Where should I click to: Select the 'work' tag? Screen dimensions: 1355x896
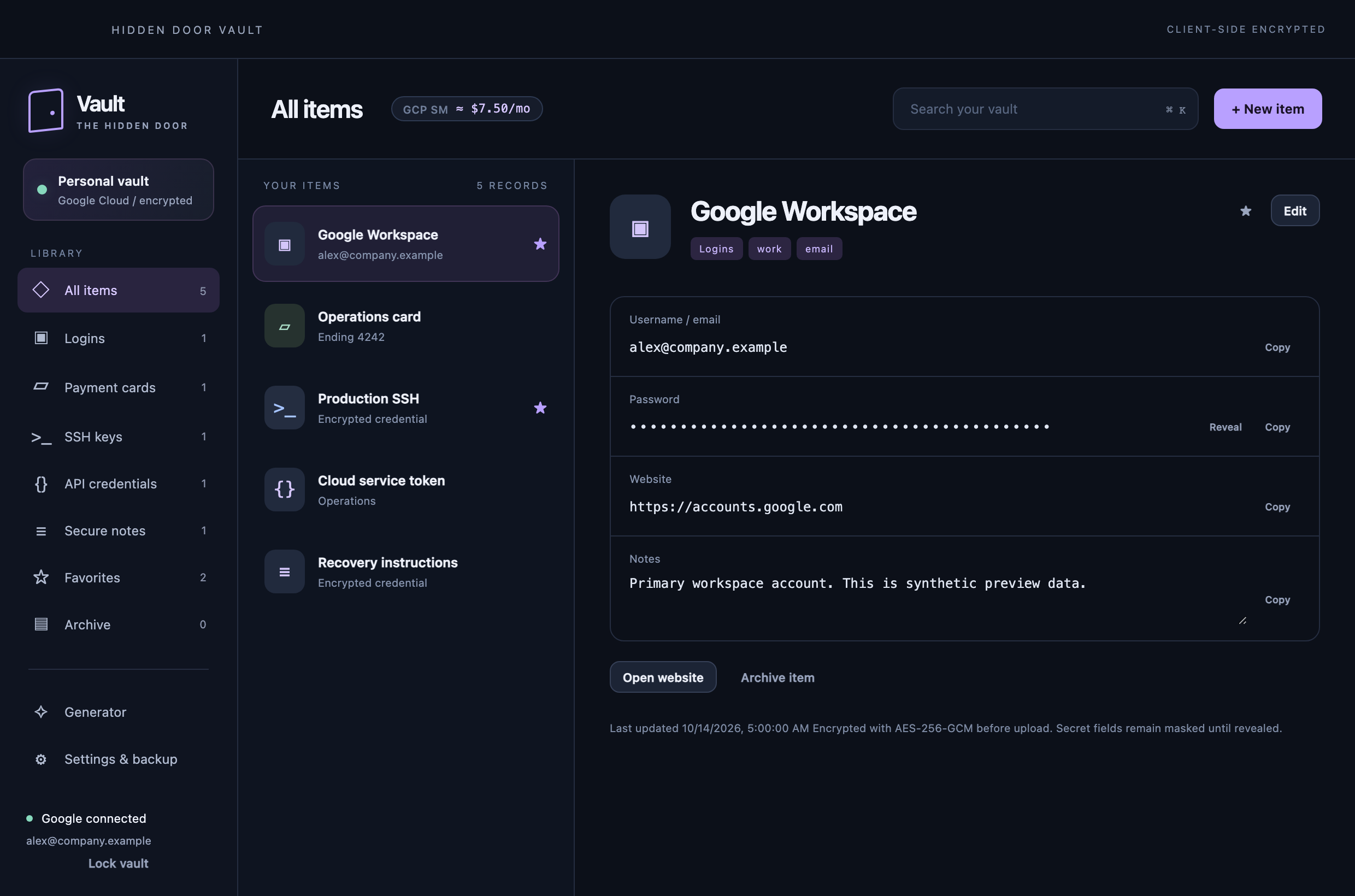coord(769,249)
